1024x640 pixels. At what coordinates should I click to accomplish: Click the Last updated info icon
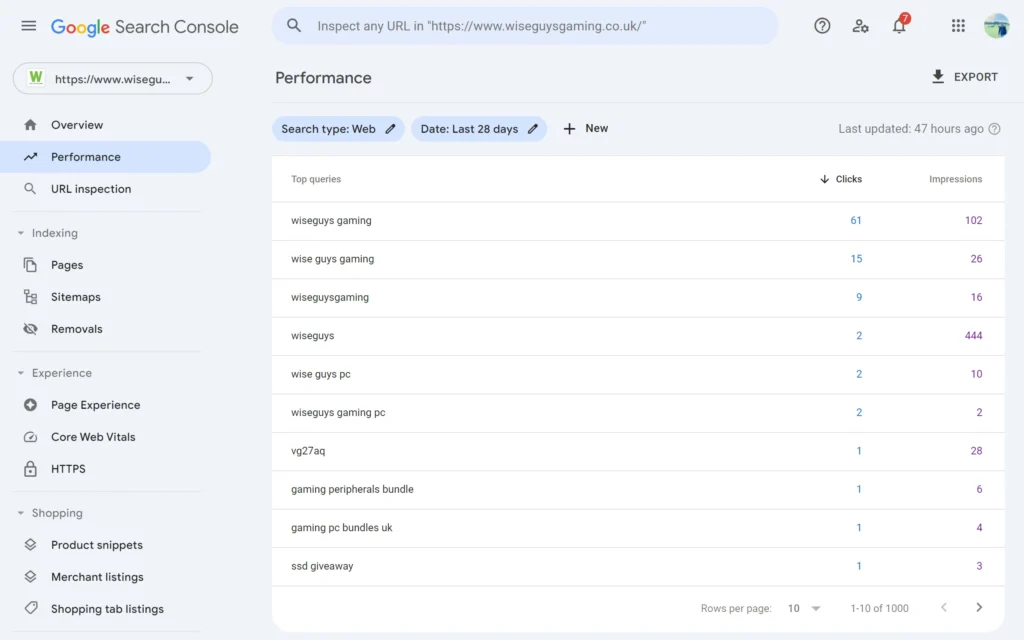pos(994,129)
